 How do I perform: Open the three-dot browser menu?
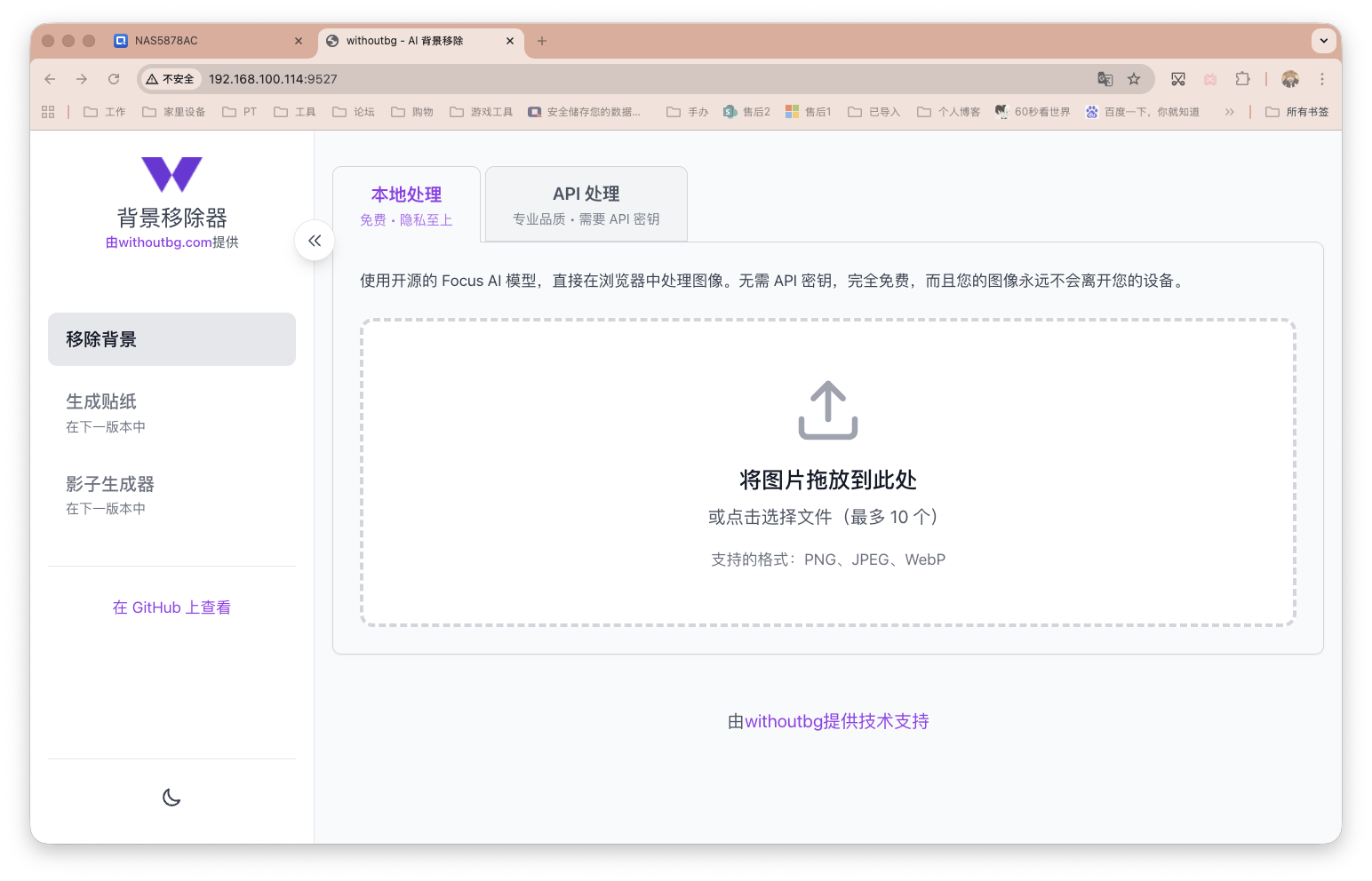tap(1322, 79)
